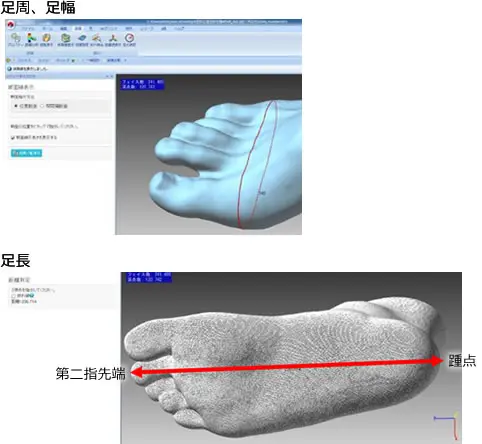
Task: Open the ファイル ribbon tab
Action: (27, 29)
